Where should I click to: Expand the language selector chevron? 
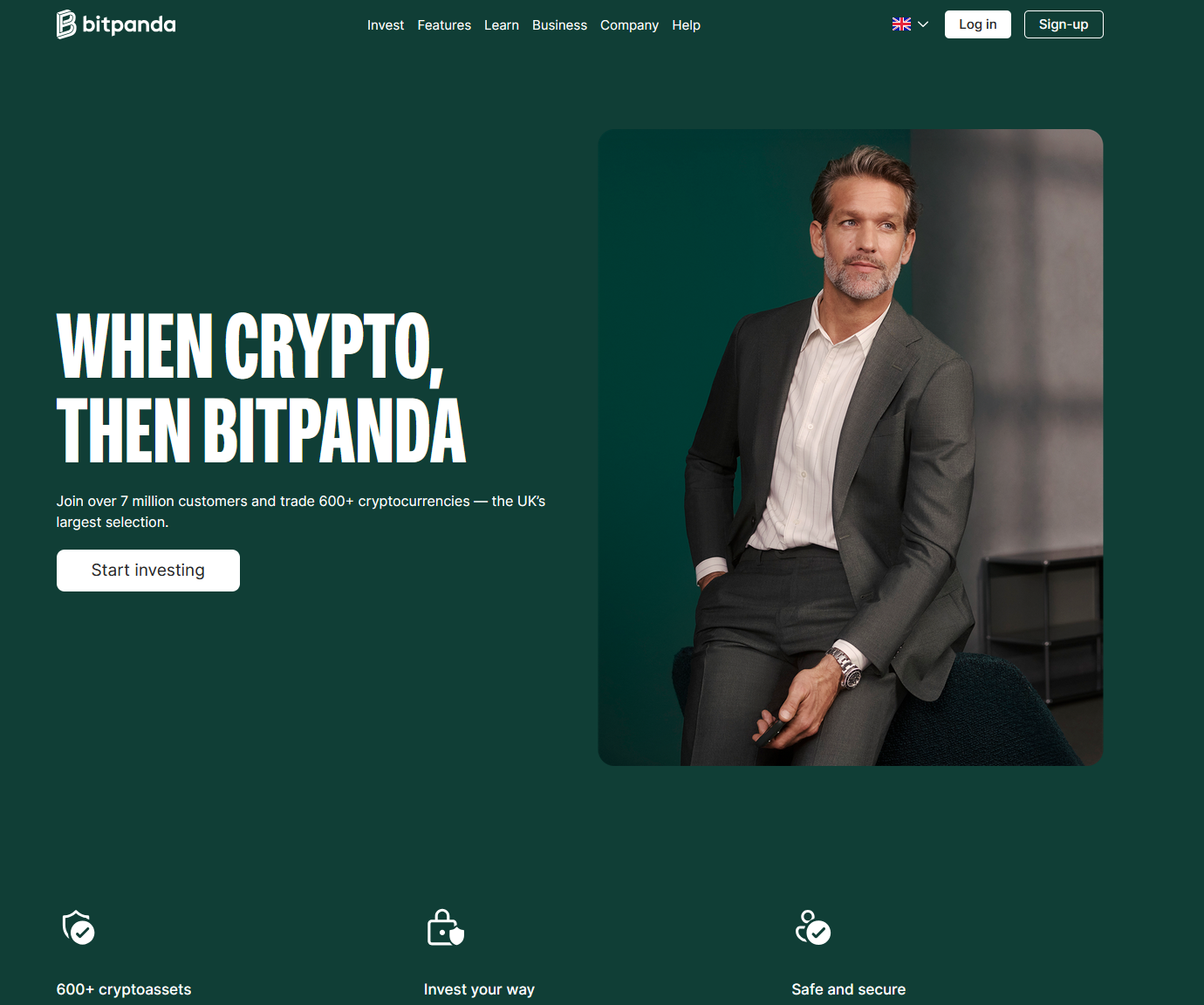coord(923,24)
